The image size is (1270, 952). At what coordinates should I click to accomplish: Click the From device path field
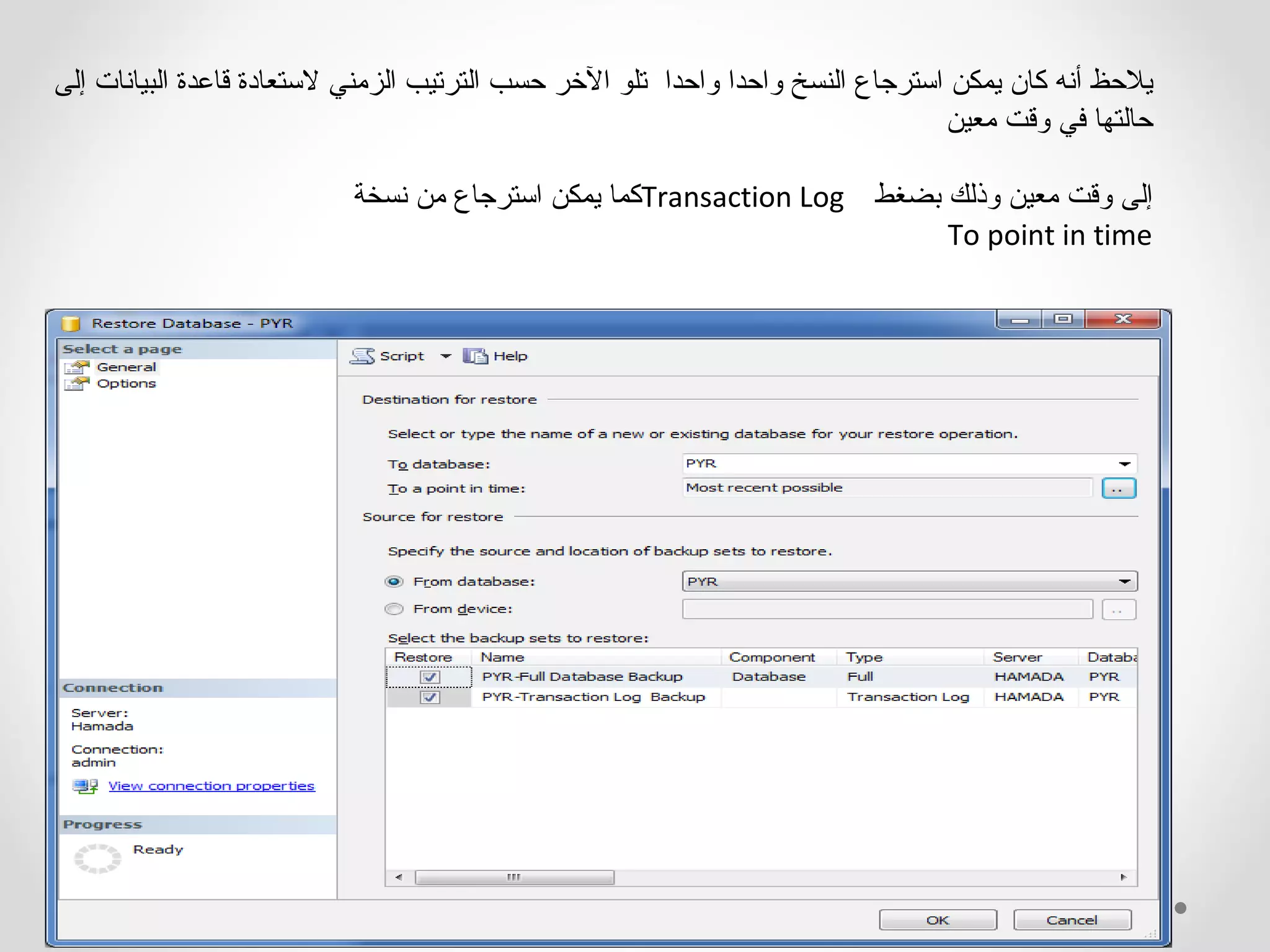click(887, 609)
